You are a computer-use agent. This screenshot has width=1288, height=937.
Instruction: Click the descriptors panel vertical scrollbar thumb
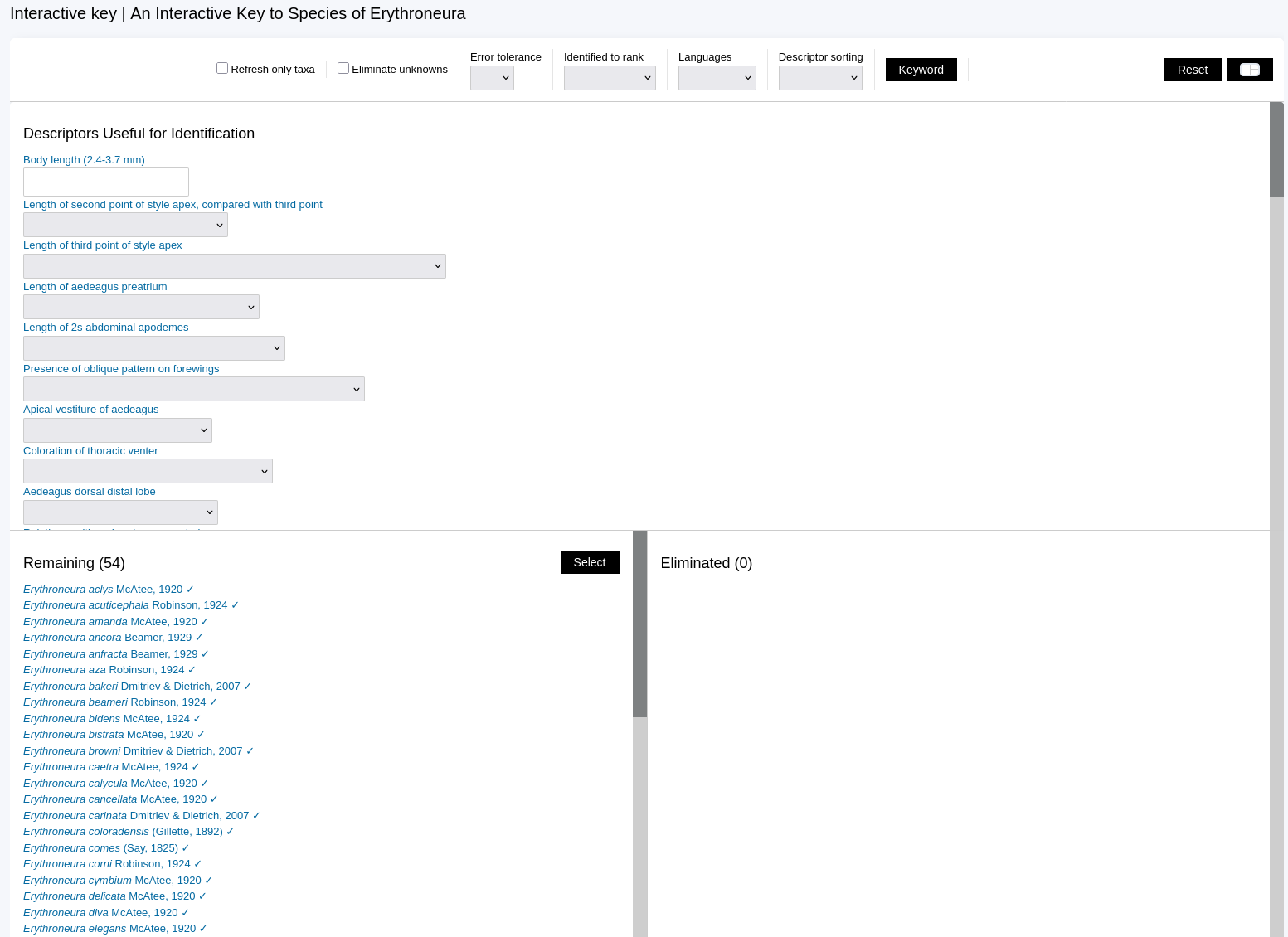(x=1276, y=150)
